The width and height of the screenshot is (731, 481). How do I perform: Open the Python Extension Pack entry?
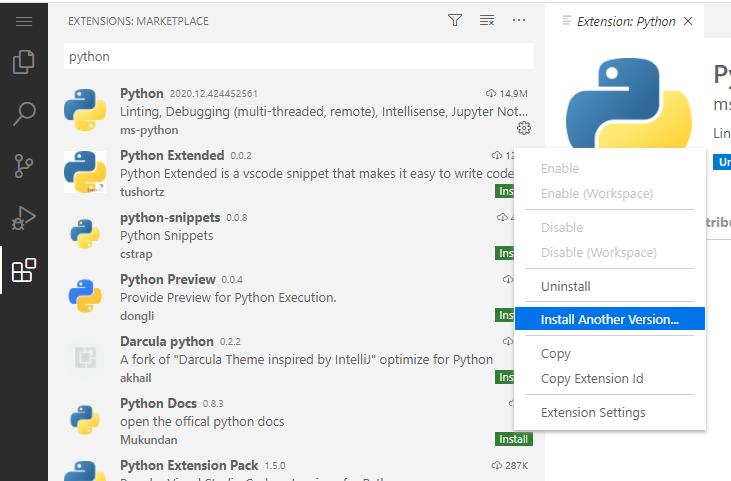[297, 467]
